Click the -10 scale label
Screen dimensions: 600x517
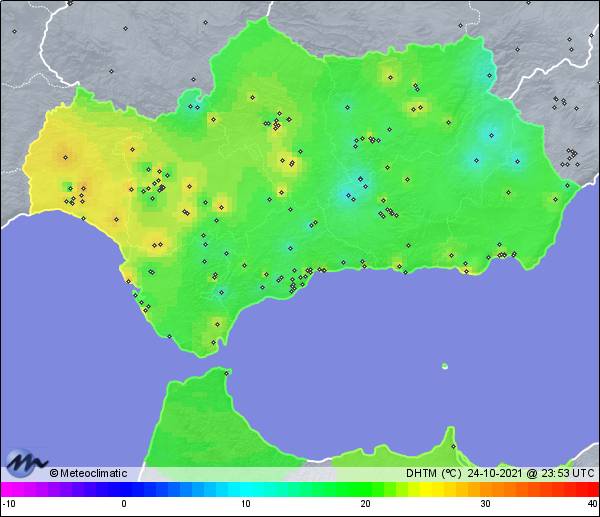point(9,504)
